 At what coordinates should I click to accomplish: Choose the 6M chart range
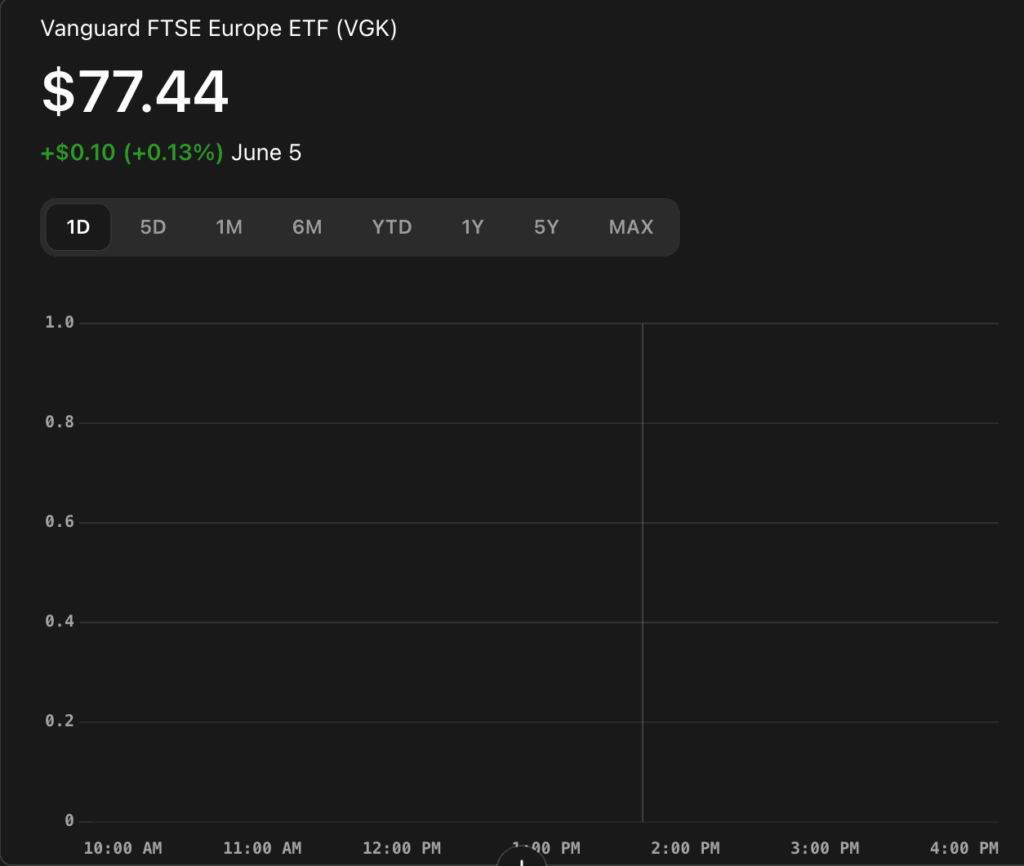click(x=307, y=227)
